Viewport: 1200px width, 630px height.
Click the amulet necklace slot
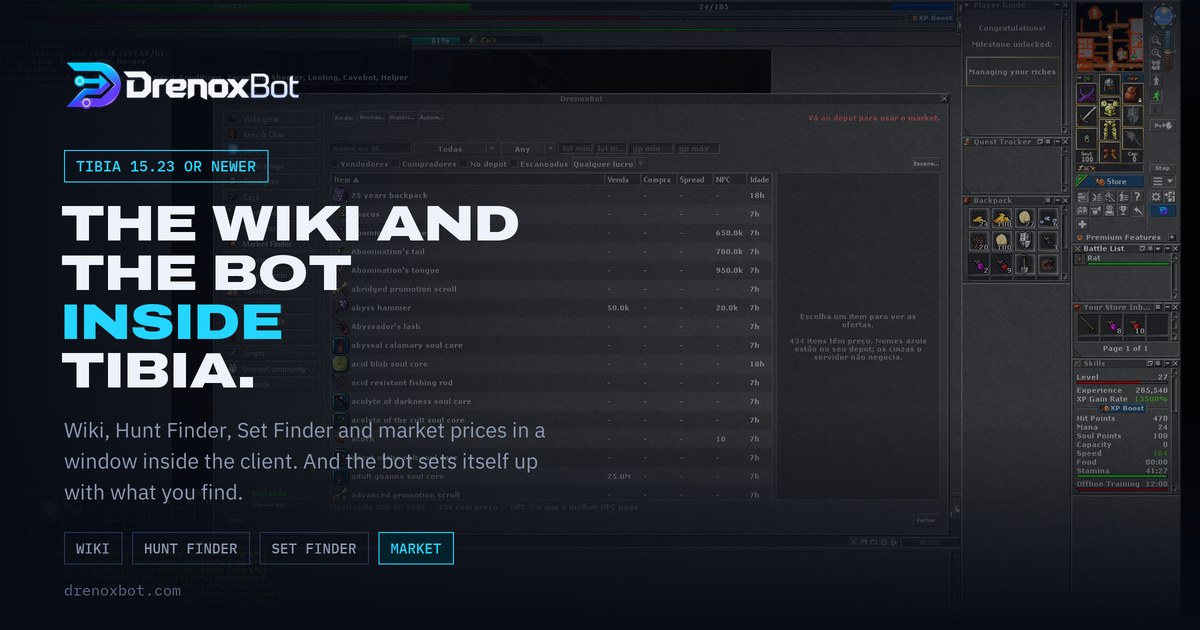click(x=1086, y=94)
